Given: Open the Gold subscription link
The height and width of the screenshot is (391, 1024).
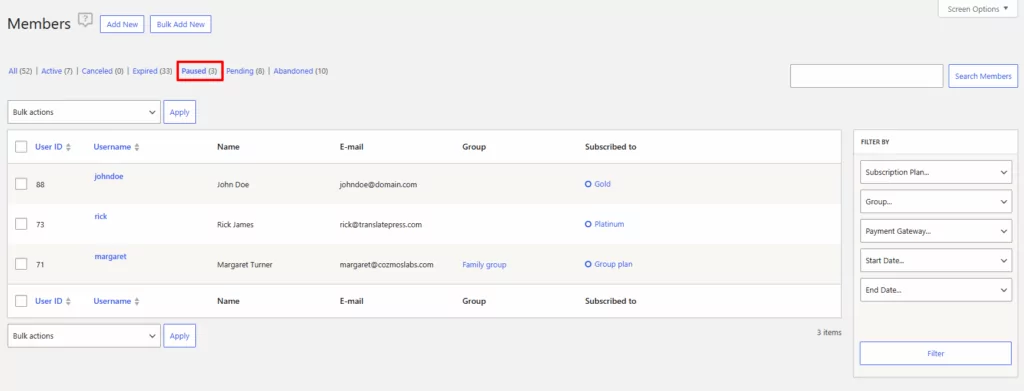Looking at the screenshot, I should [x=602, y=184].
